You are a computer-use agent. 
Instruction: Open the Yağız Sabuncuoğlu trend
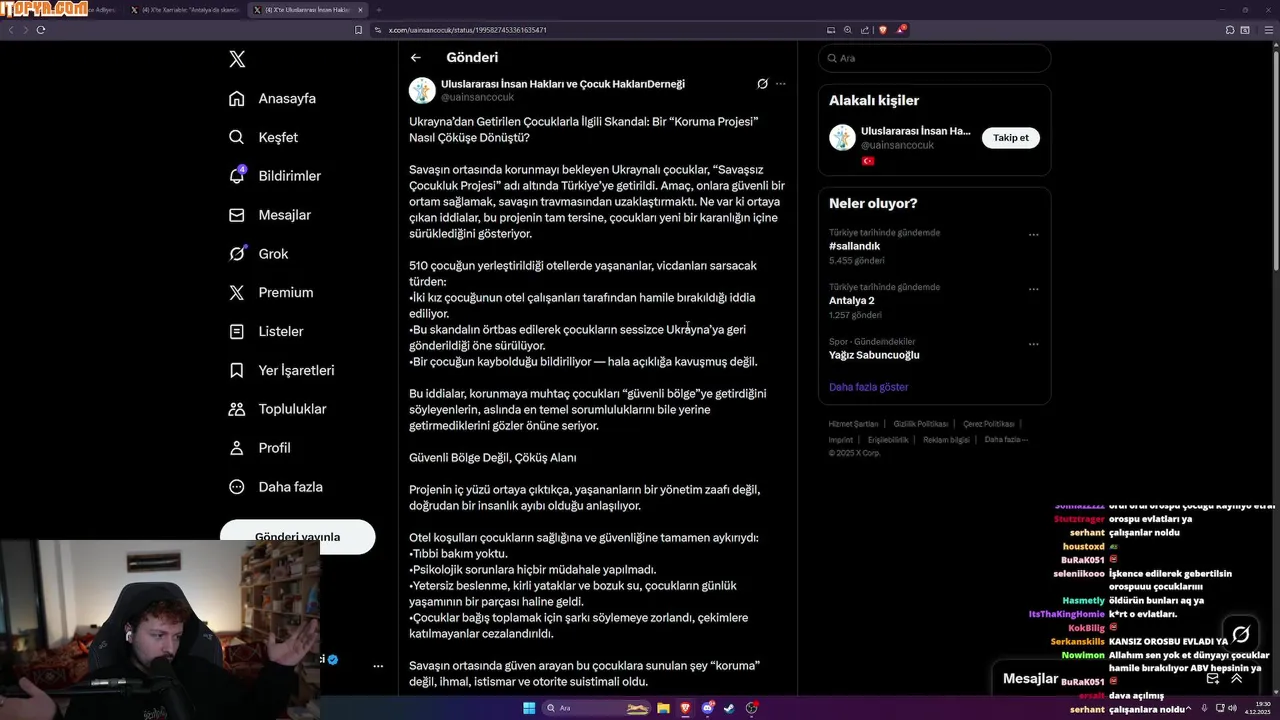[x=874, y=355]
